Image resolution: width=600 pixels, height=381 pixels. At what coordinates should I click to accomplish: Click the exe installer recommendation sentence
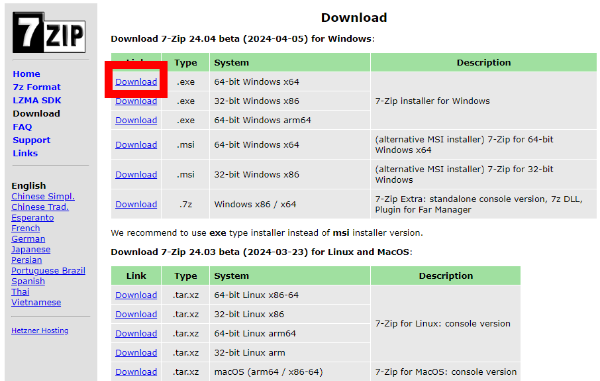pos(267,233)
